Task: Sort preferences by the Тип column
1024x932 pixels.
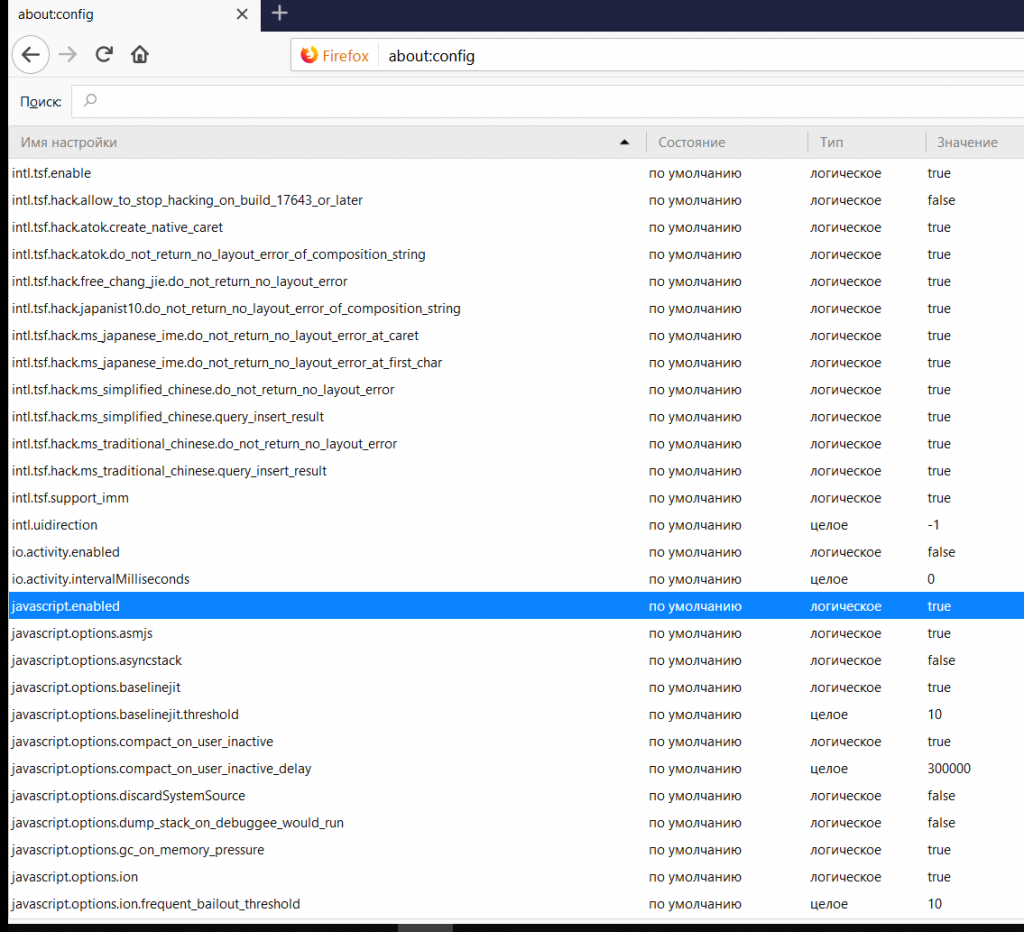Action: (x=831, y=142)
